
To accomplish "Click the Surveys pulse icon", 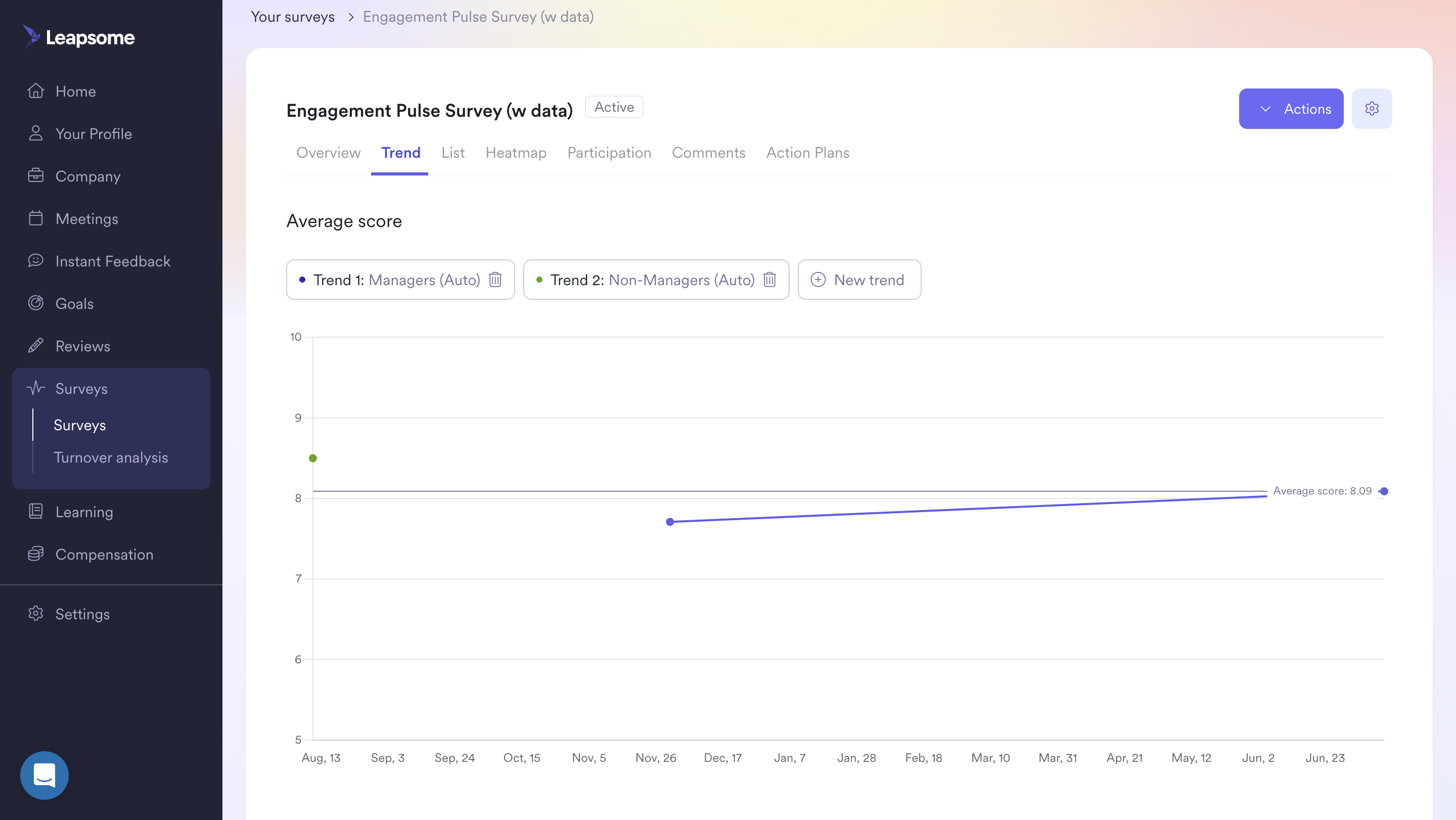I will point(35,388).
